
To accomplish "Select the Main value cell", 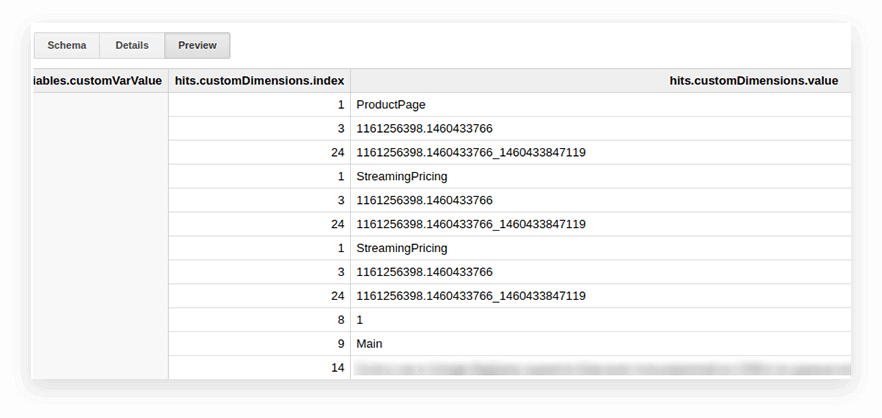I will tap(369, 344).
